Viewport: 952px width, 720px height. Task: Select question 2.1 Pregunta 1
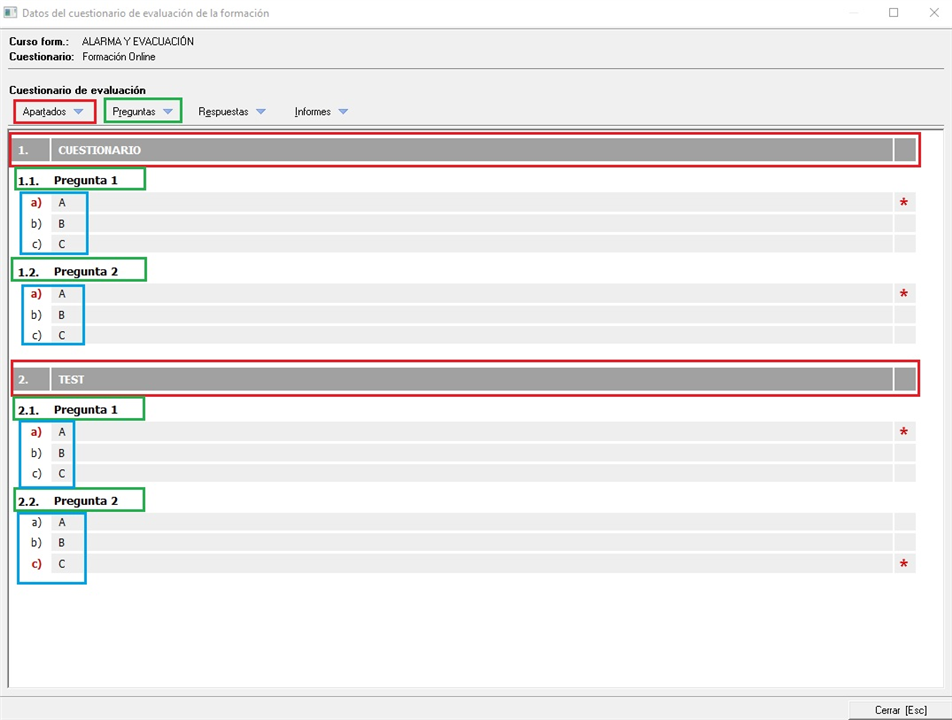pyautogui.click(x=85, y=410)
